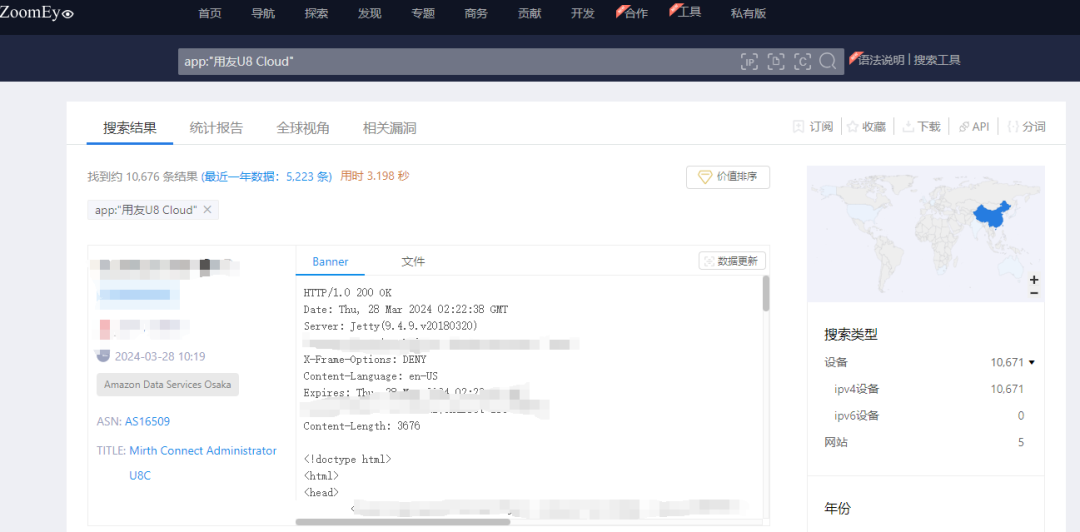1080x532 pixels.
Task: Click the Server: Jetty banner line
Action: coord(391,326)
